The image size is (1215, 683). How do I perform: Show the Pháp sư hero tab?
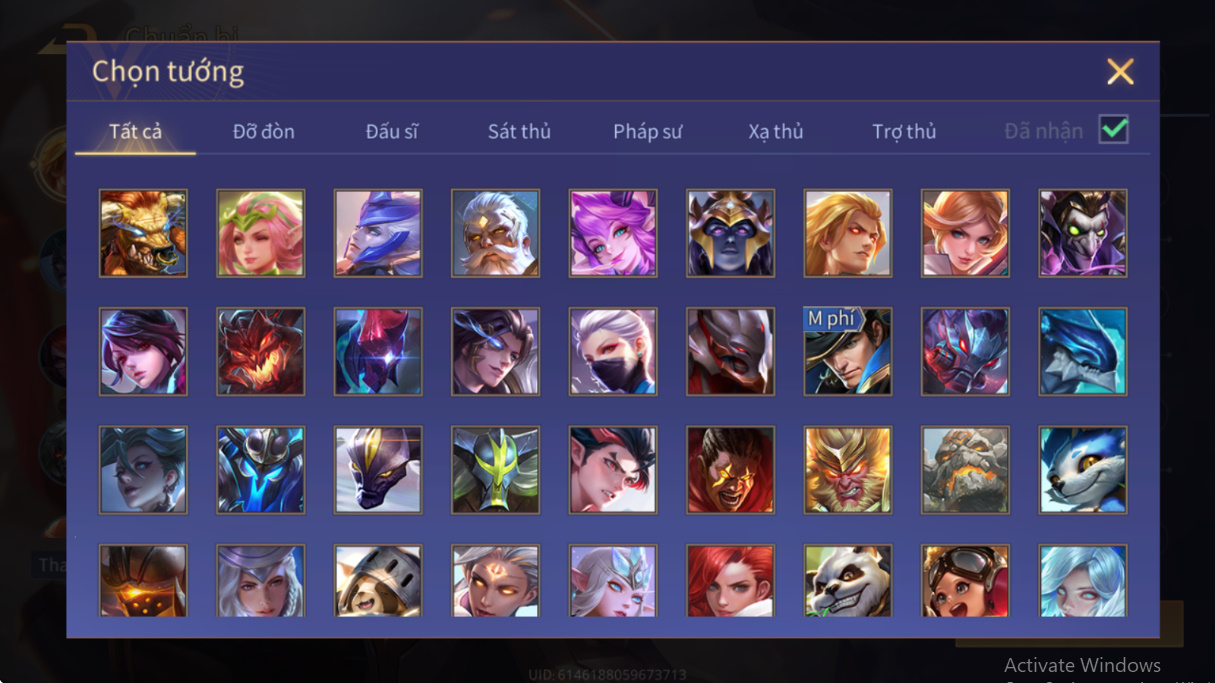648,131
